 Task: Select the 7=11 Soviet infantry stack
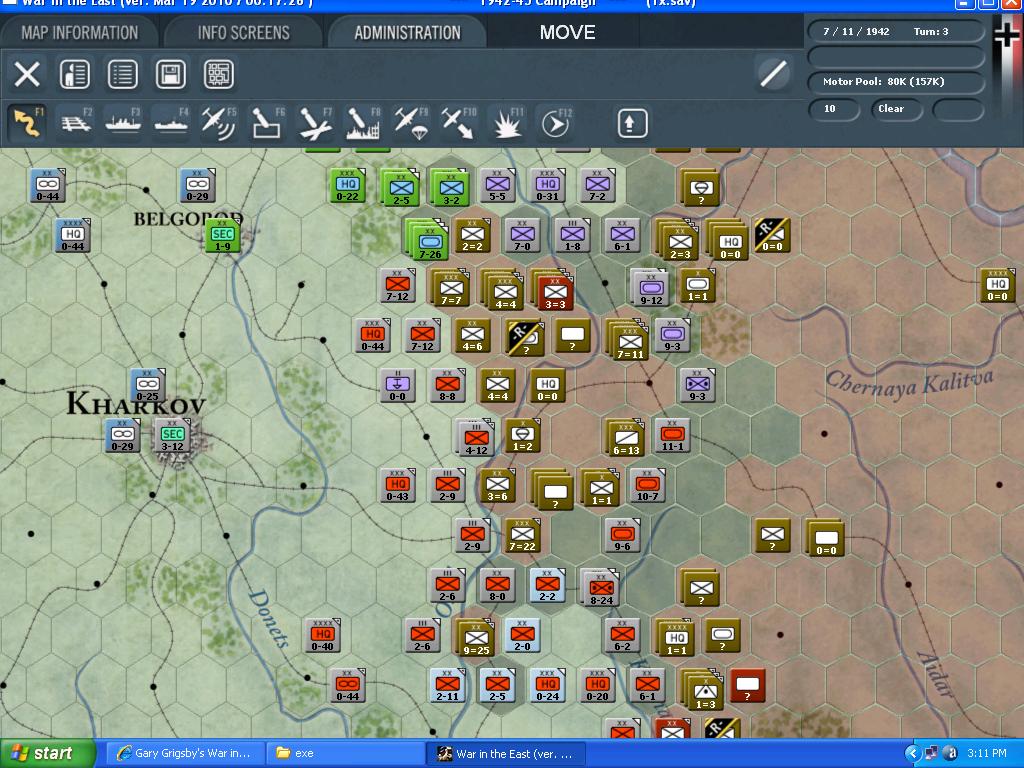pyautogui.click(x=629, y=340)
